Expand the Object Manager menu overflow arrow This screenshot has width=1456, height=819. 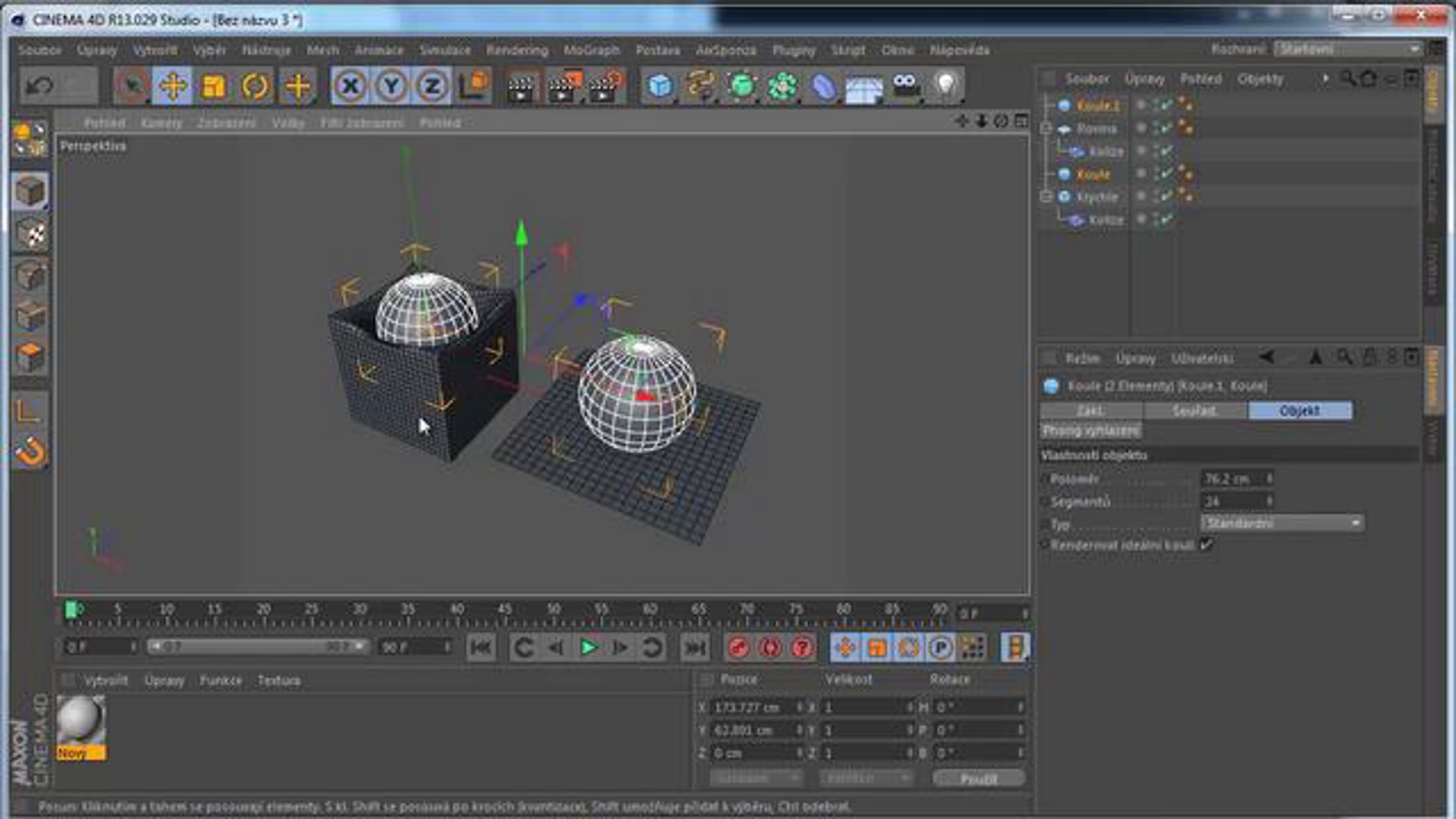(x=1326, y=78)
